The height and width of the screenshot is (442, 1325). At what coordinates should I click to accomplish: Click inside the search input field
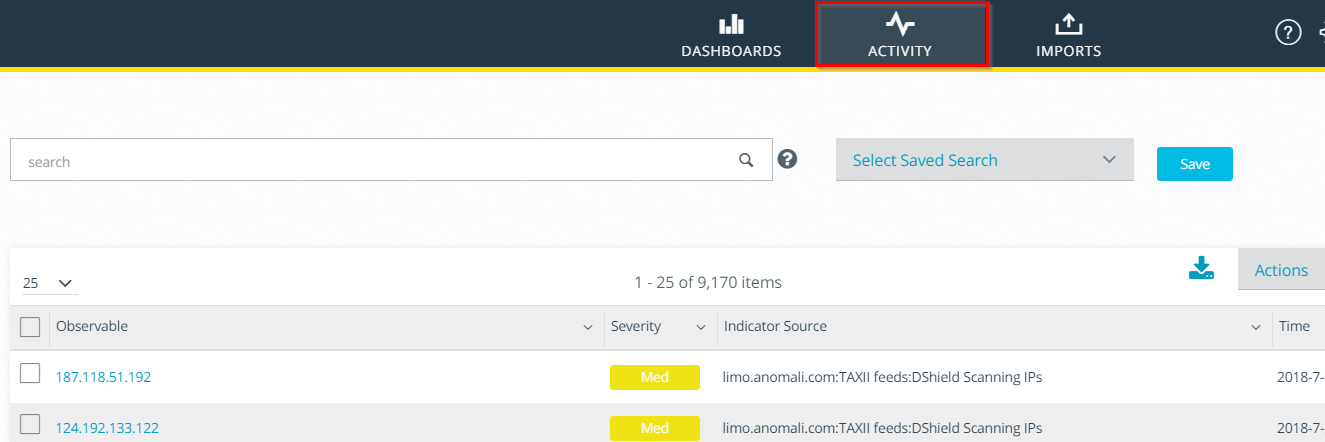[x=370, y=160]
